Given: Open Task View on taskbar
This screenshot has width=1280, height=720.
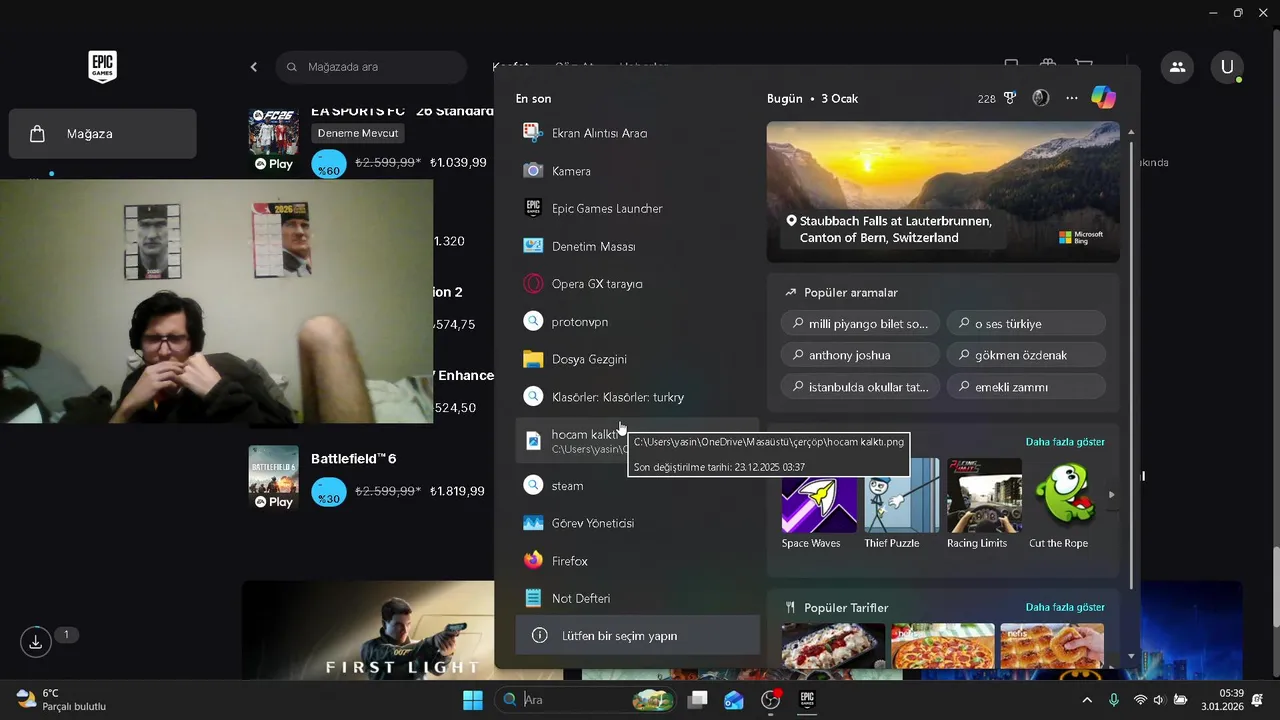Looking at the screenshot, I should 698,700.
